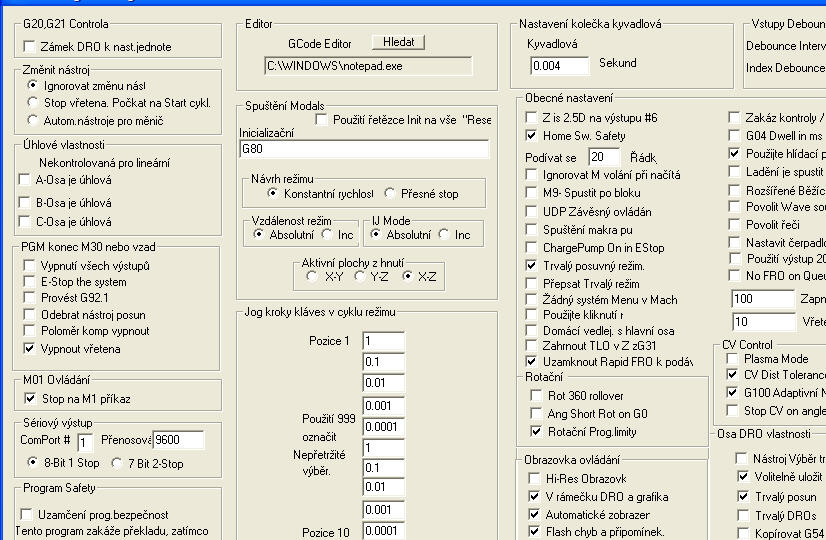Image resolution: width=826 pixels, height=540 pixels.
Task: Click the Pozice 1 jog step field
Action: coord(383,341)
